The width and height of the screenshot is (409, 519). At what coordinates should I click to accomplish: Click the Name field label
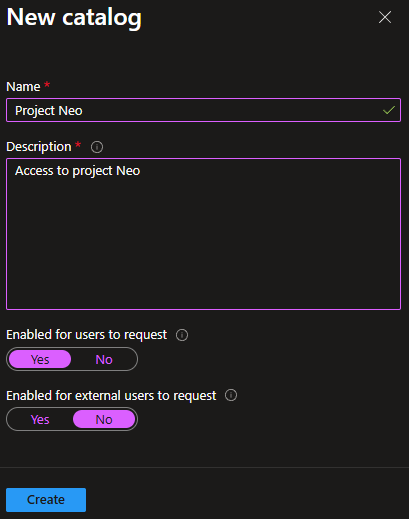tap(23, 87)
